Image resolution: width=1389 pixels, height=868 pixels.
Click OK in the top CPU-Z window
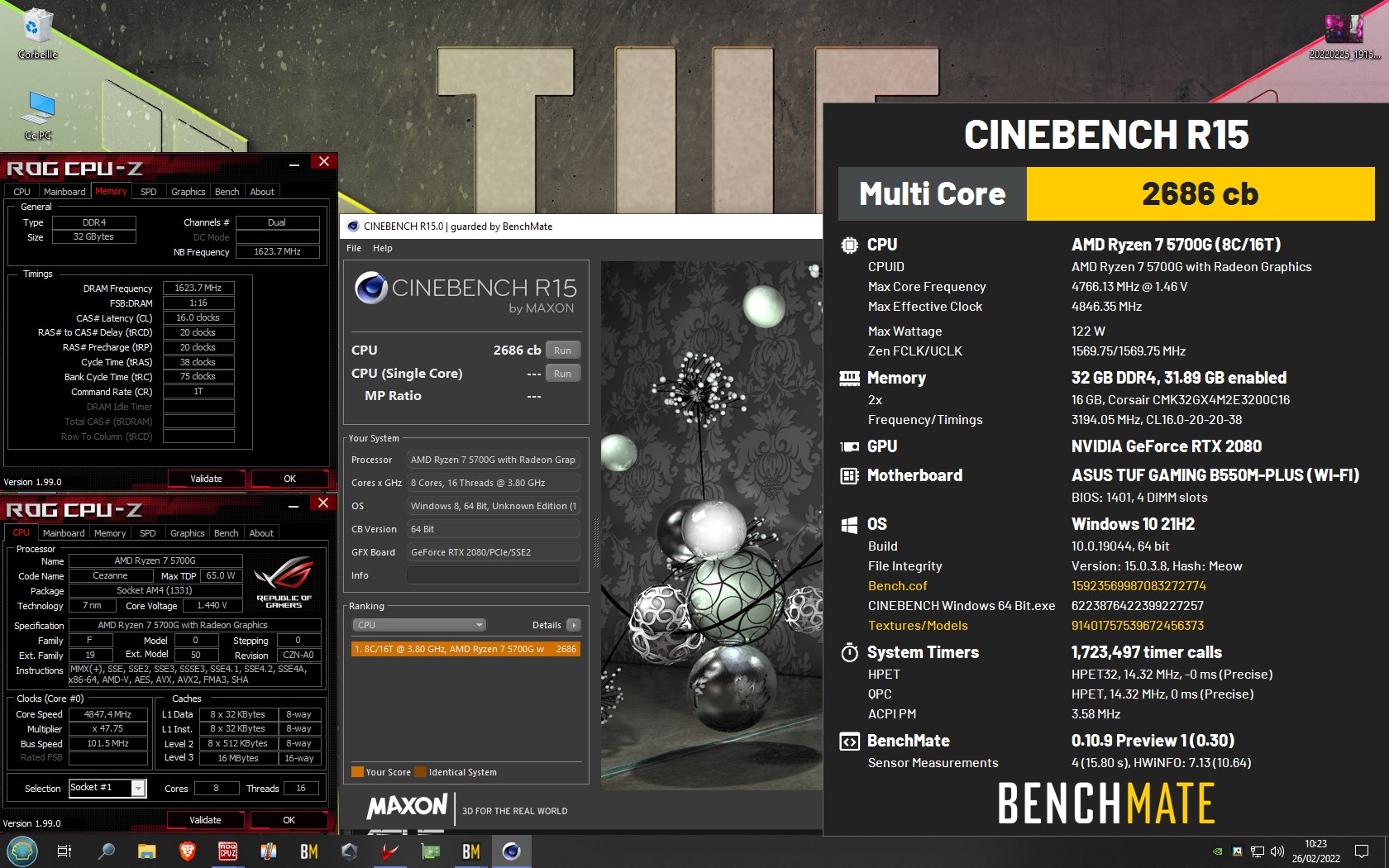click(289, 479)
